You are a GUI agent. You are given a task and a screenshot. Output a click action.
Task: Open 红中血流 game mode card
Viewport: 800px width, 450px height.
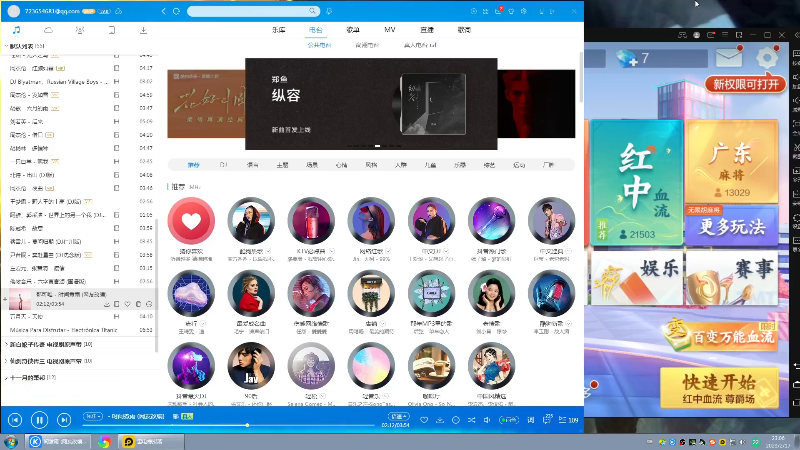click(x=637, y=183)
